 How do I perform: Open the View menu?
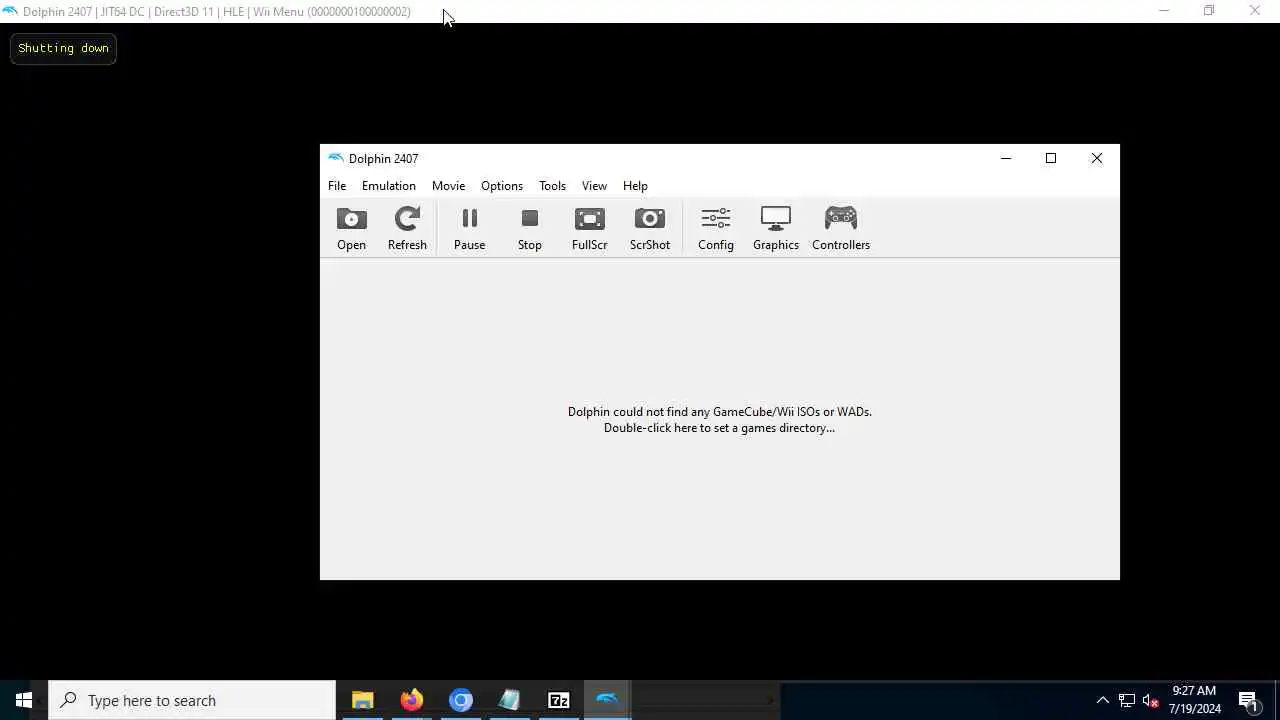click(x=594, y=186)
